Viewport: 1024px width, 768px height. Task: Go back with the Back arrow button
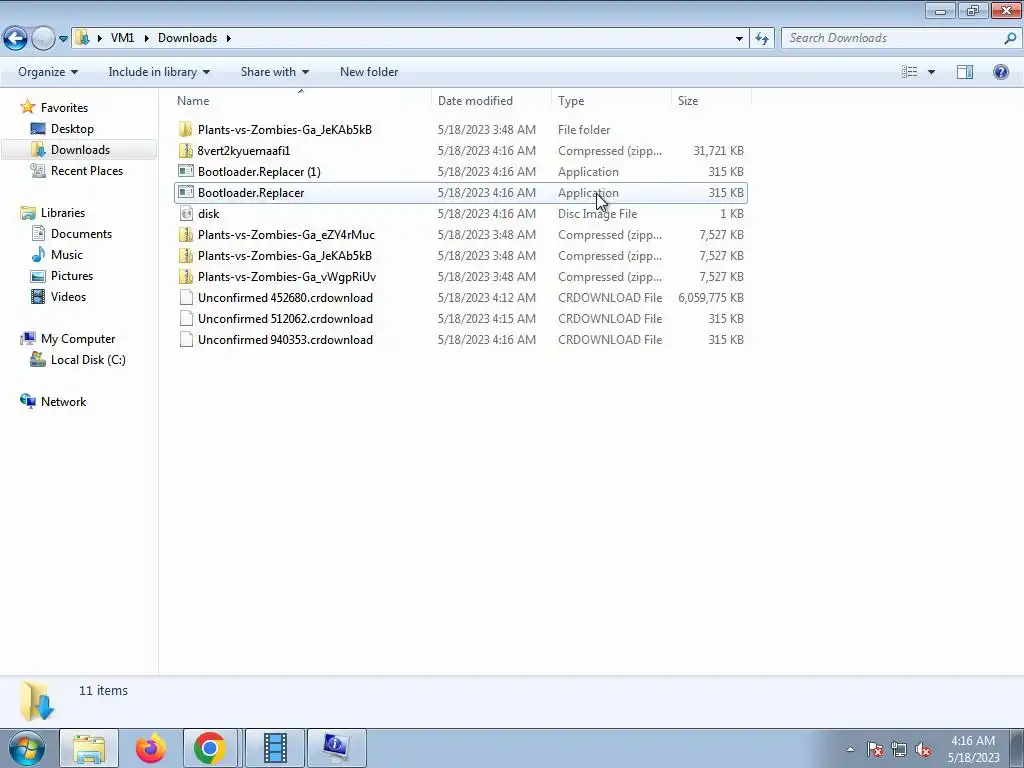pos(16,39)
